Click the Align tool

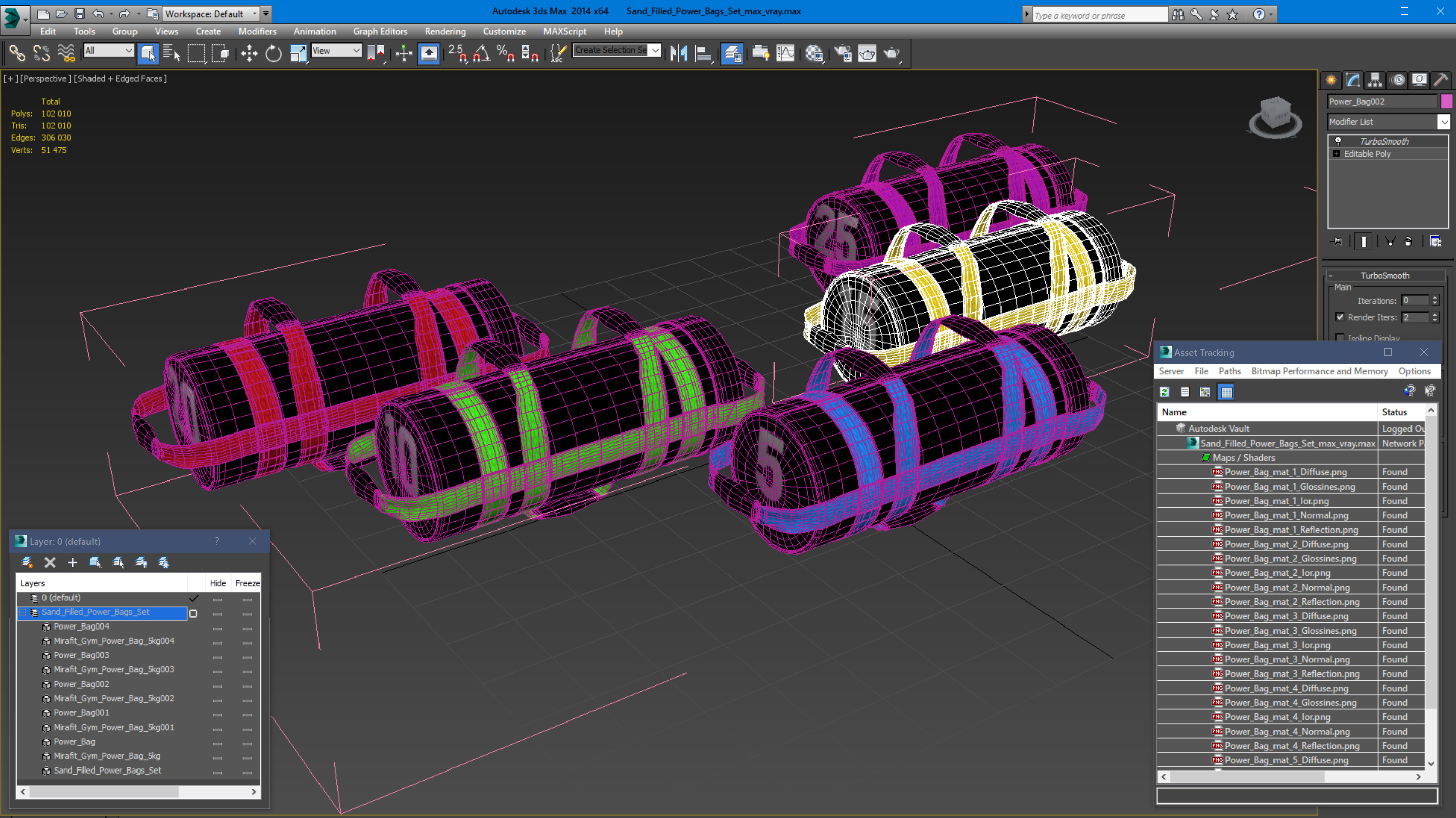coord(703,54)
